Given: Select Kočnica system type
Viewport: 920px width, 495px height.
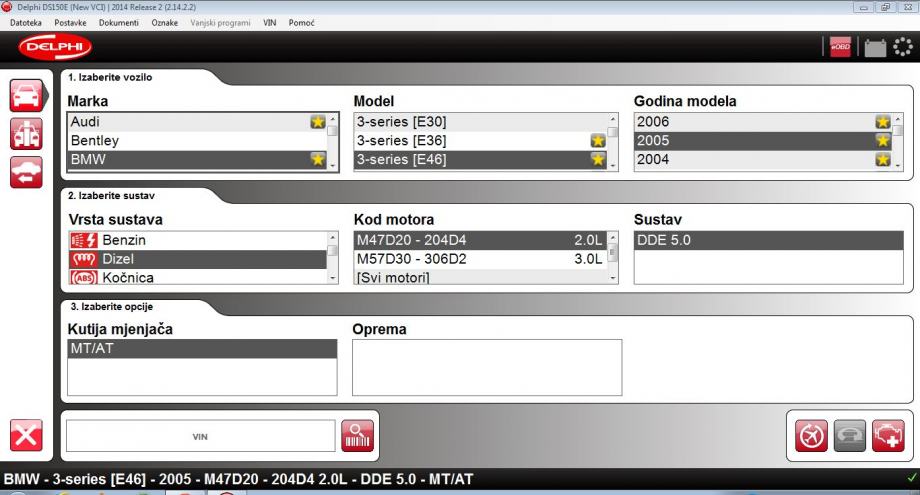Looking at the screenshot, I should 198,277.
